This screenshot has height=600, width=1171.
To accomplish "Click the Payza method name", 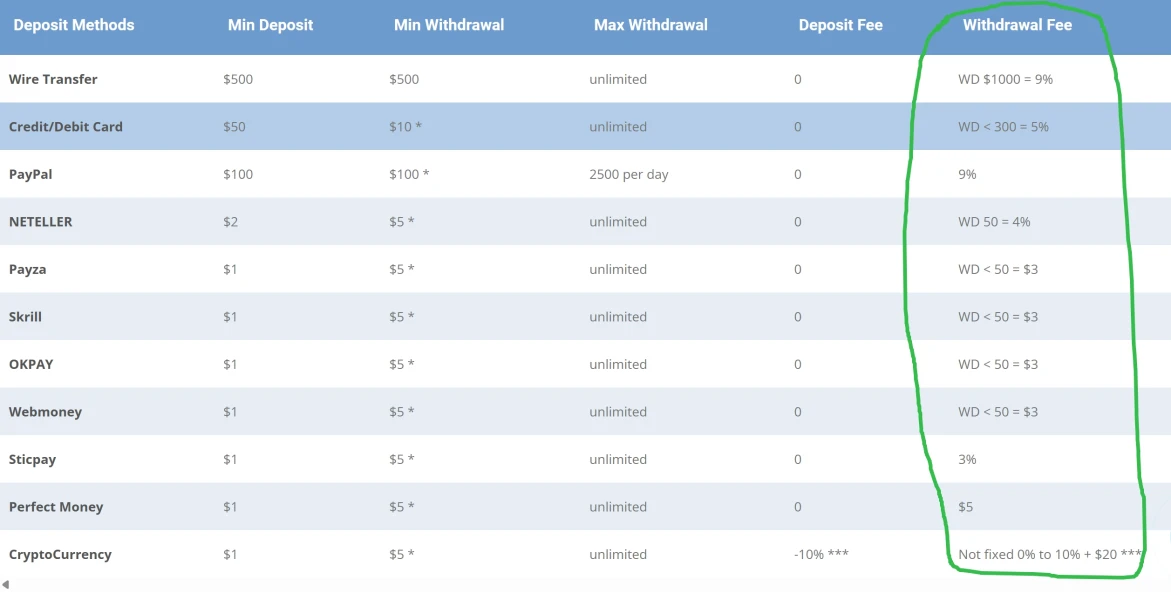I will pos(28,269).
